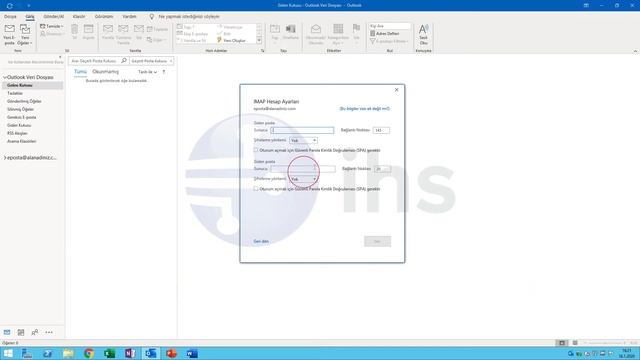
Task: Click the Geri dön link in dialog
Action: pyautogui.click(x=261, y=241)
